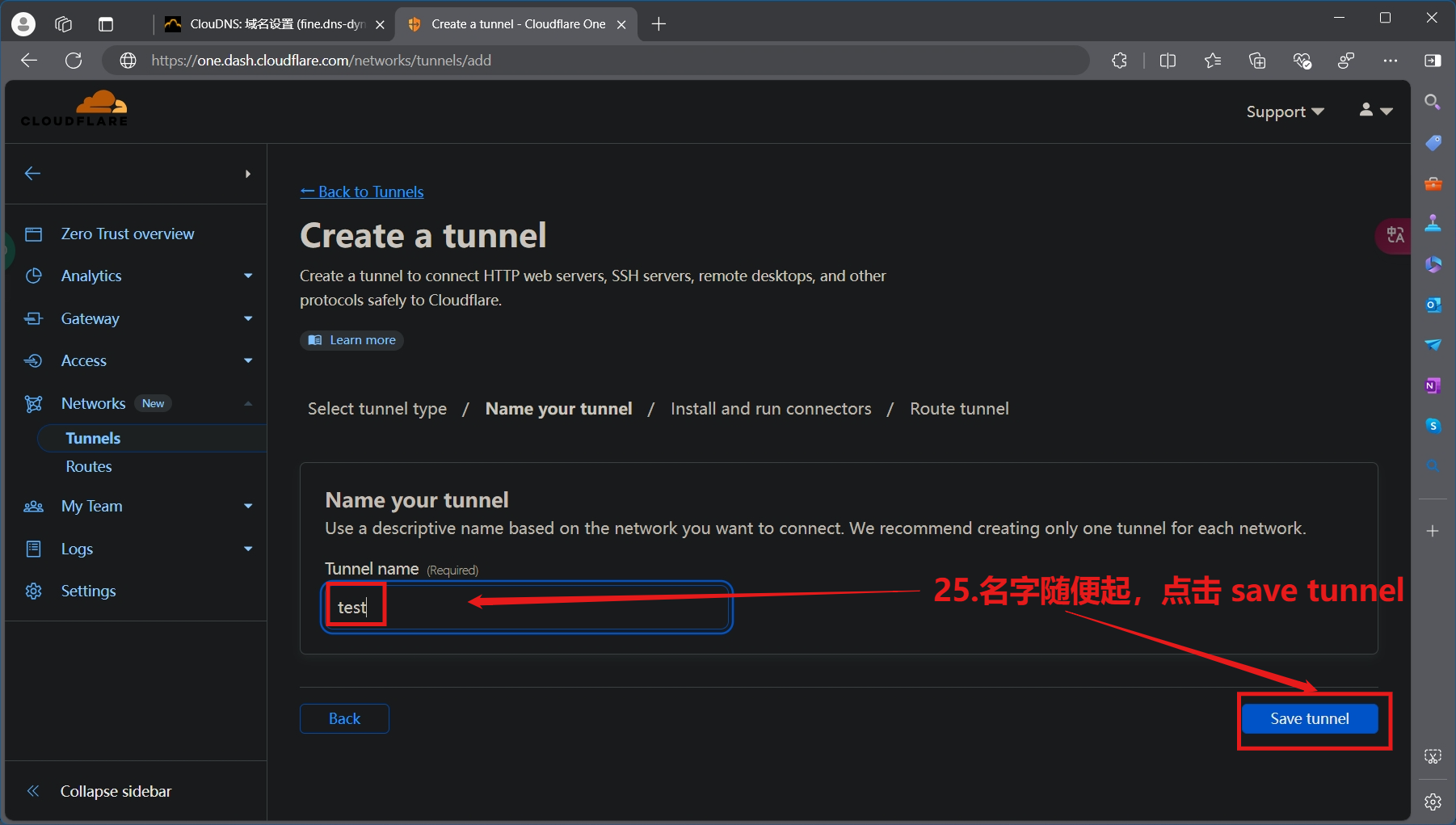
Task: Click the Collapse sidebar double-chevron icon
Action: (x=33, y=791)
